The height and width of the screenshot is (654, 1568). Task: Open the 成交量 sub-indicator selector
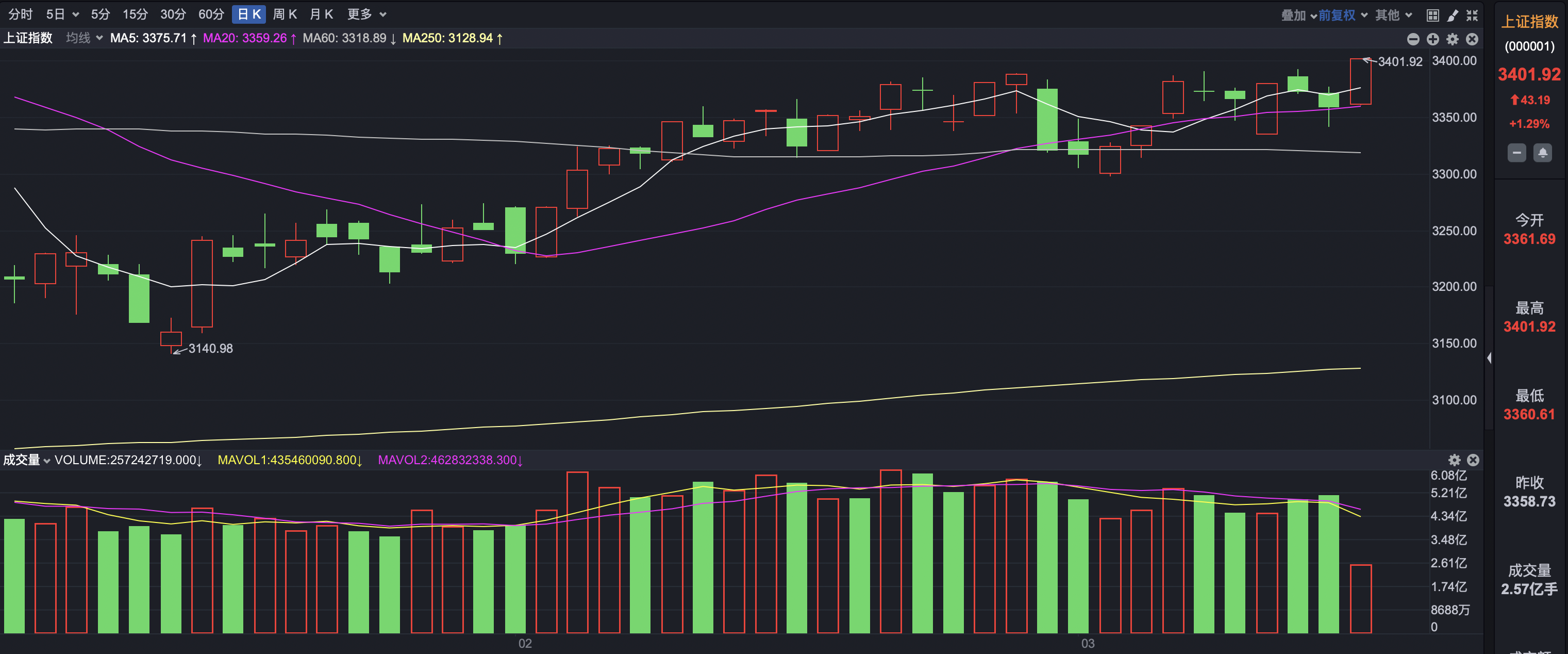tap(26, 460)
